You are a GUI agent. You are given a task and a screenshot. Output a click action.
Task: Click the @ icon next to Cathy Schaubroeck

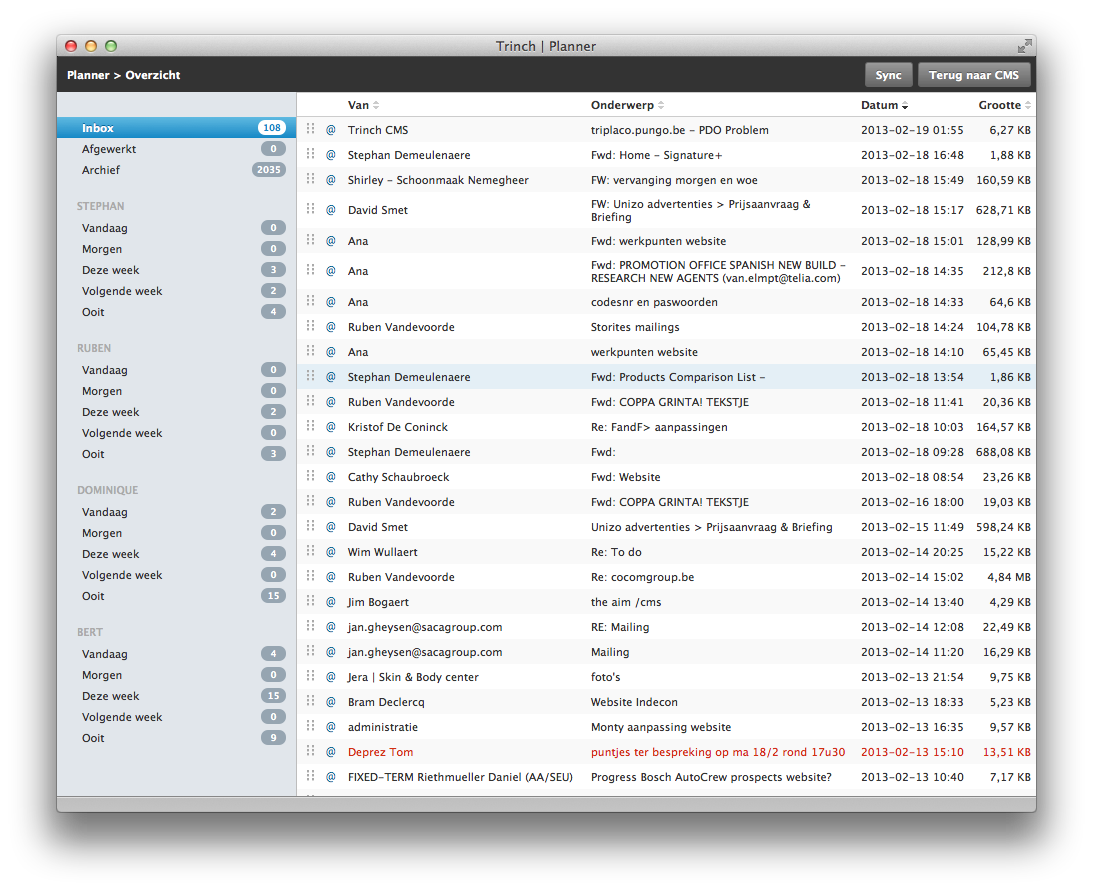click(x=331, y=477)
